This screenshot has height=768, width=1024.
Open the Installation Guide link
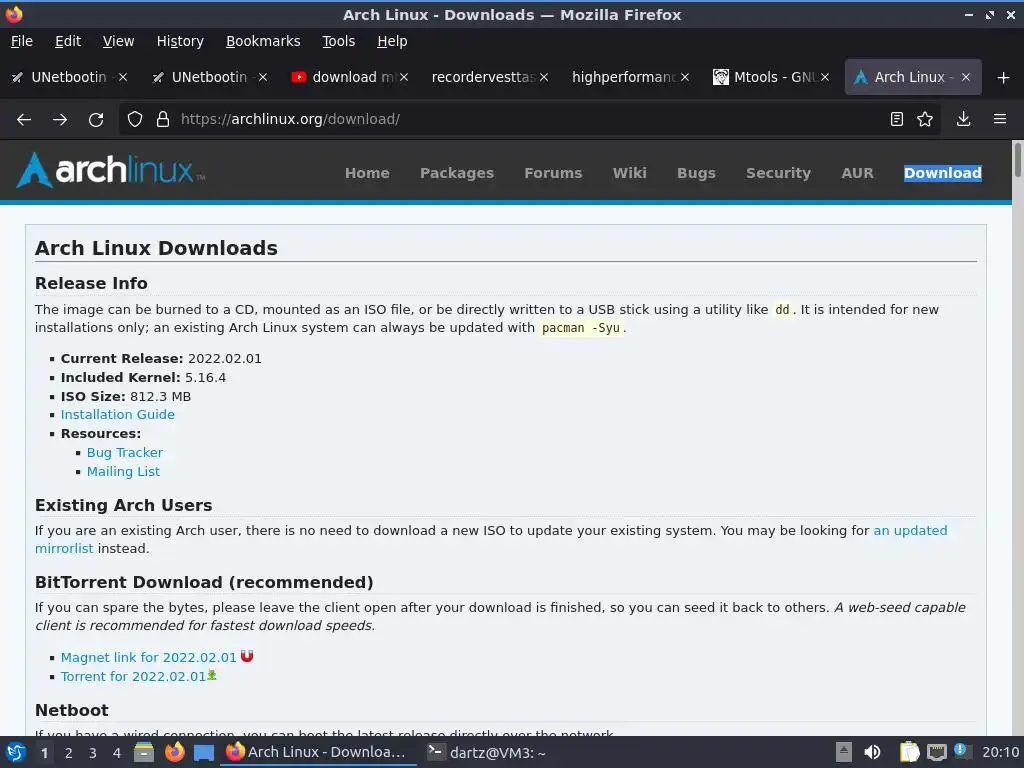point(118,415)
